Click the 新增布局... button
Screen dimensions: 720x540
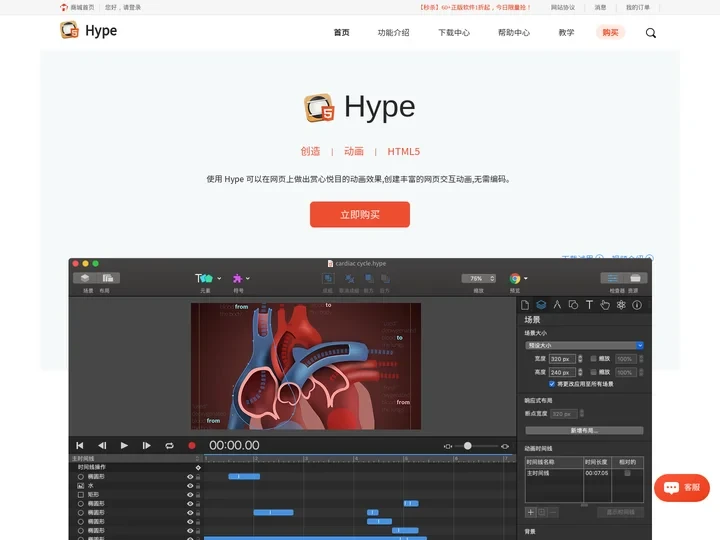[584, 430]
